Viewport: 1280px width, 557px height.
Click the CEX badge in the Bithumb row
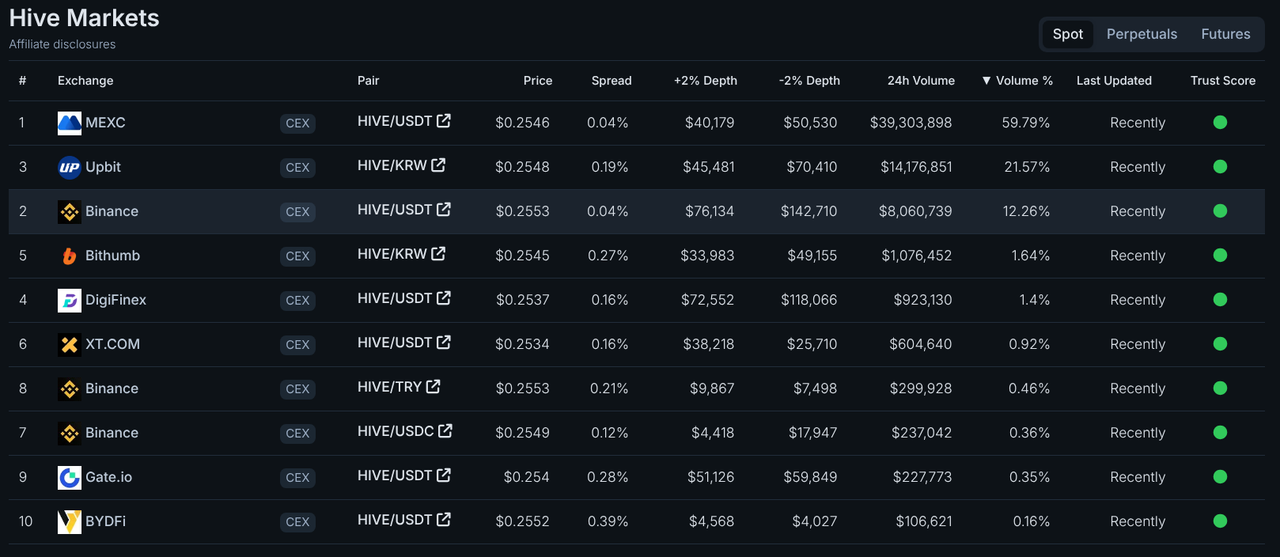pyautogui.click(x=298, y=256)
